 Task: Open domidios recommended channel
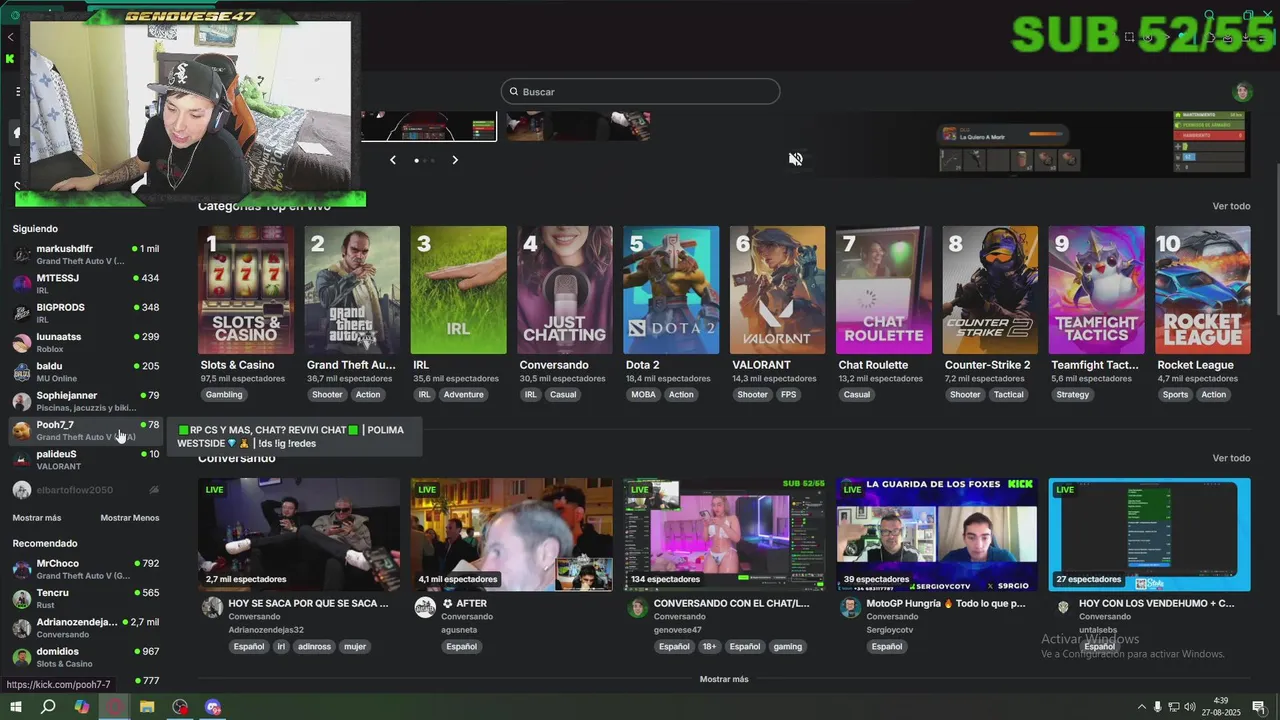[x=85, y=657]
